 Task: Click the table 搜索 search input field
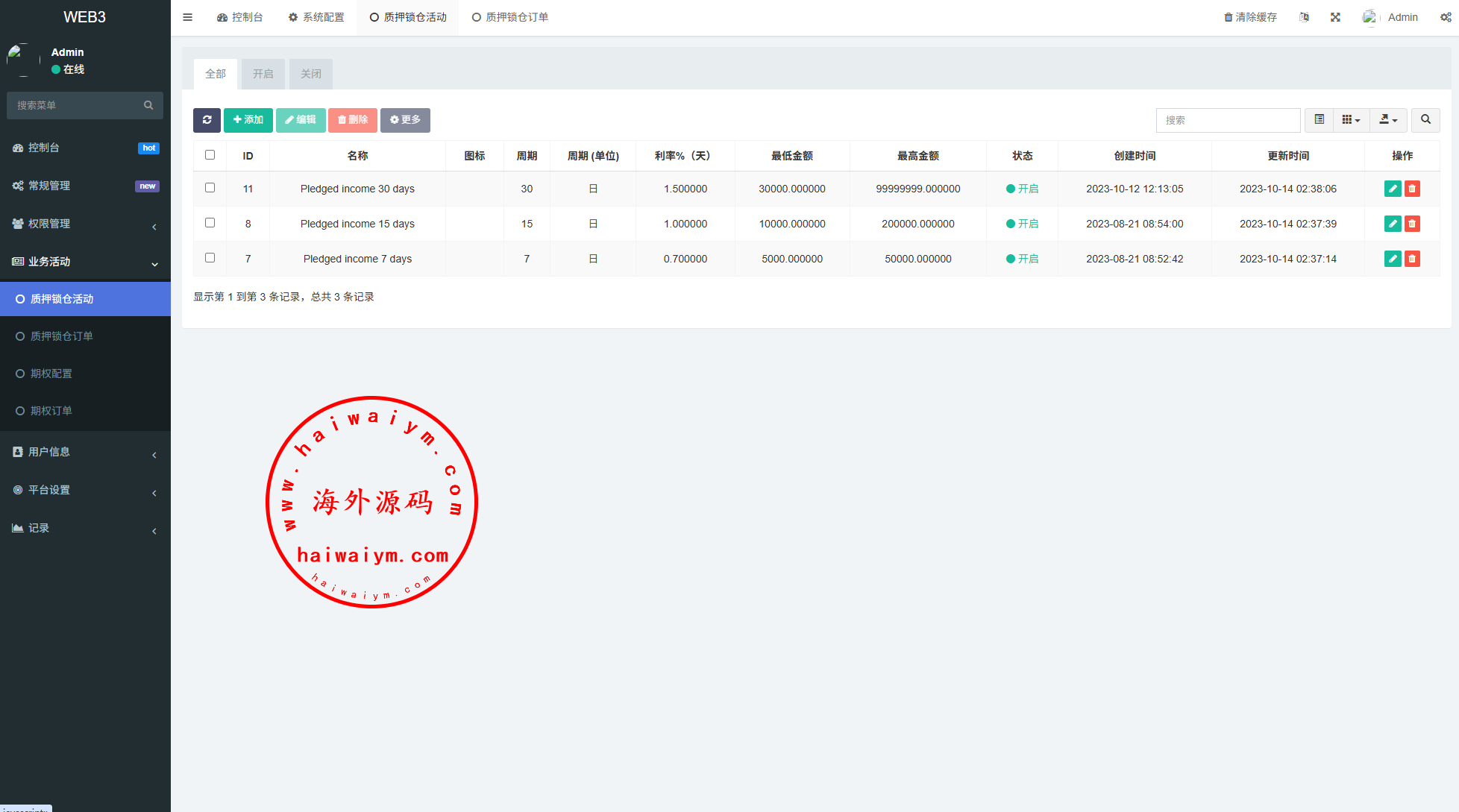click(x=1227, y=120)
